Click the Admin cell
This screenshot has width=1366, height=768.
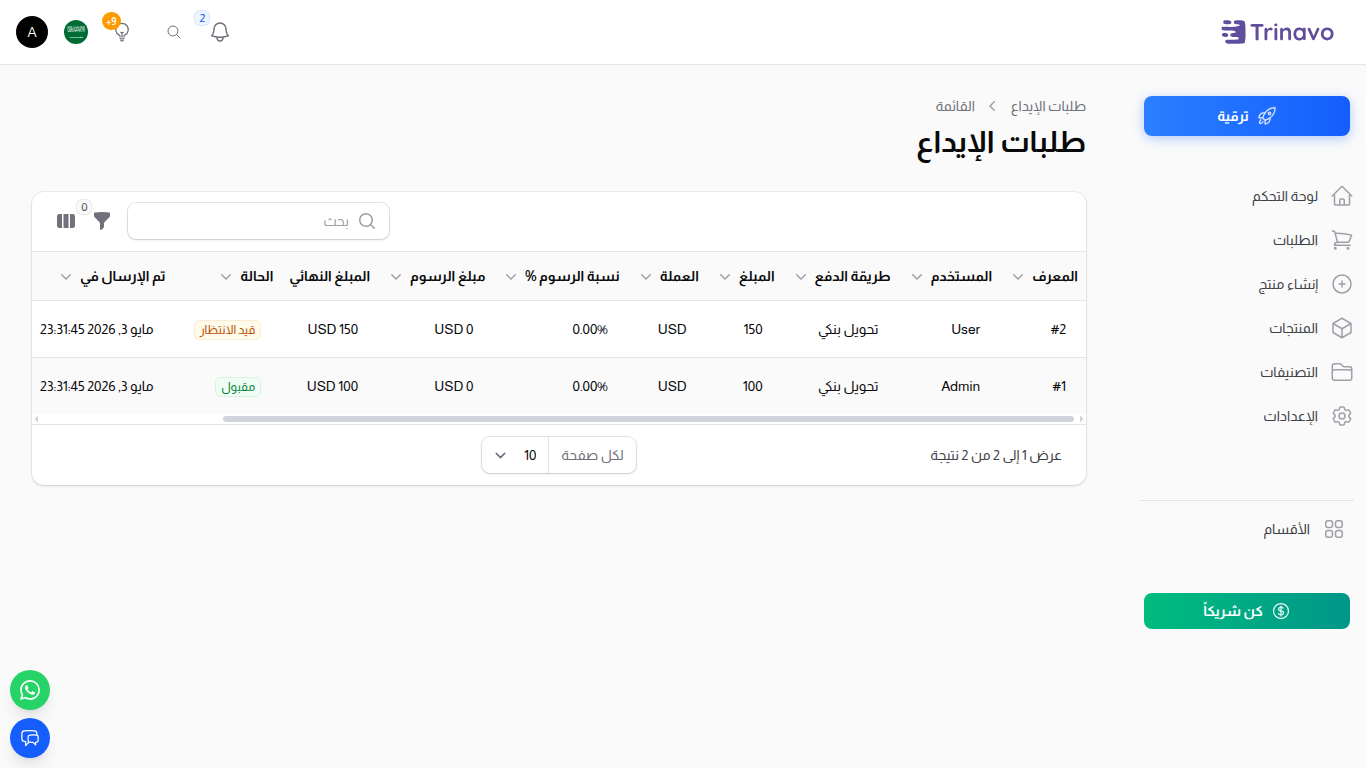point(961,386)
